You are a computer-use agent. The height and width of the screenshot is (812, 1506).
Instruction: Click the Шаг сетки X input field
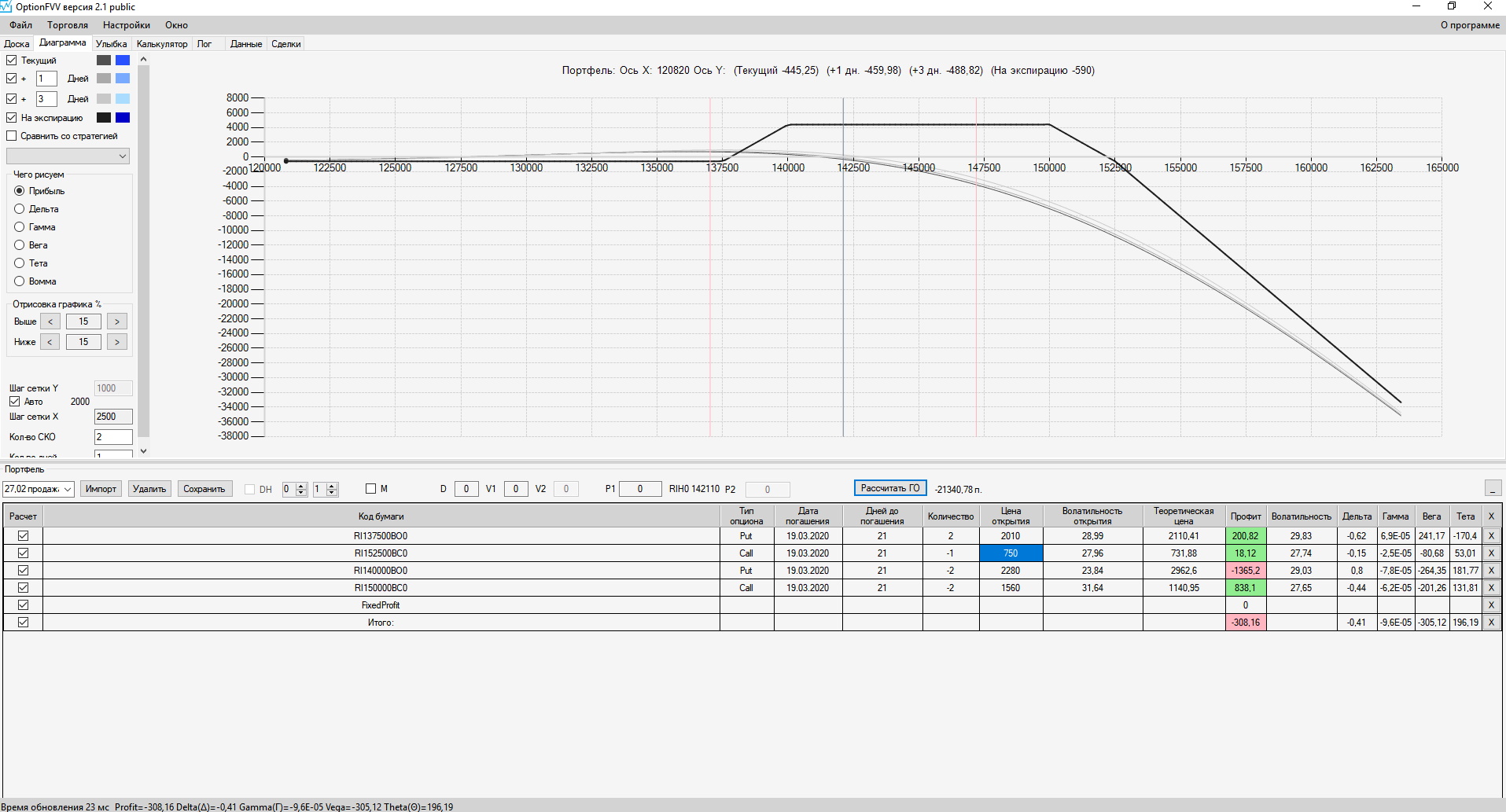point(113,417)
